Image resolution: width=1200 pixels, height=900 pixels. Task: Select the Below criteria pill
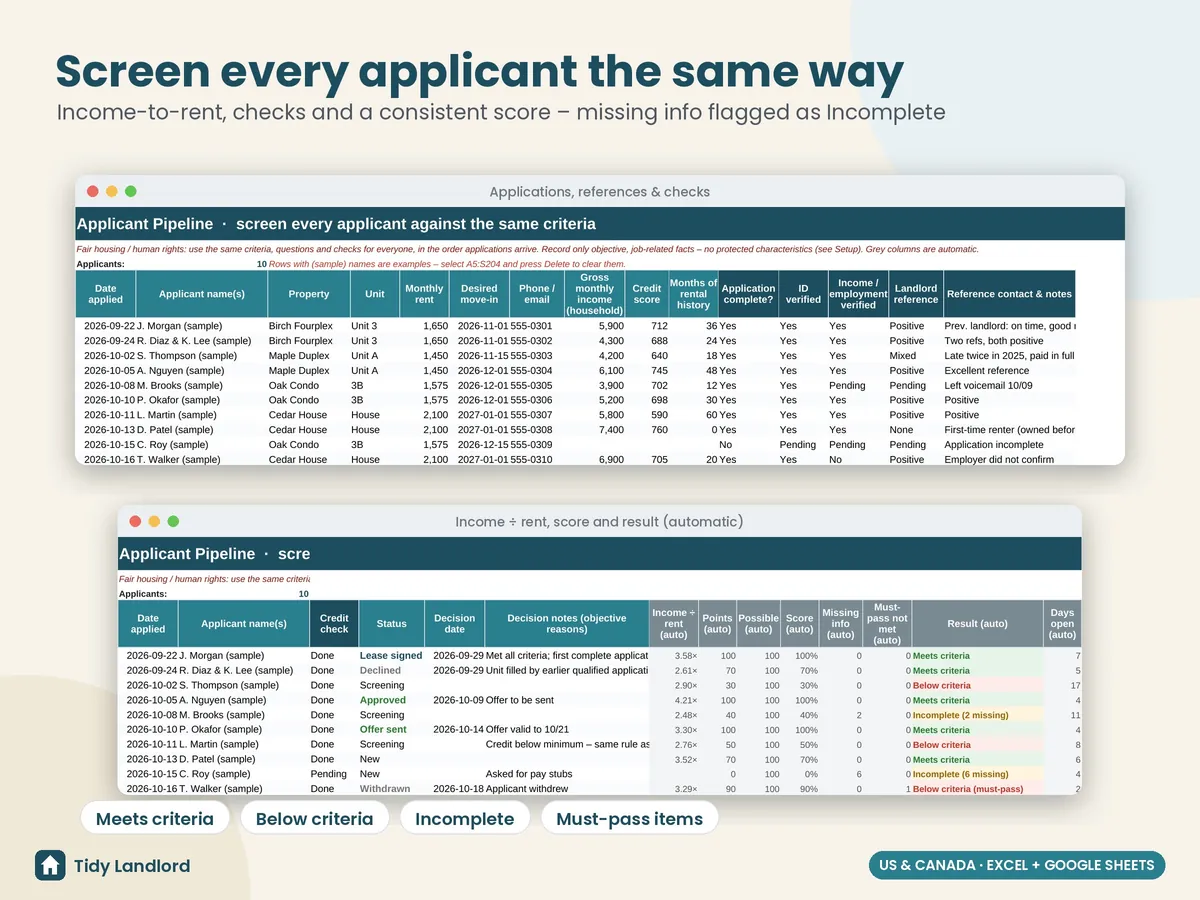click(x=314, y=819)
